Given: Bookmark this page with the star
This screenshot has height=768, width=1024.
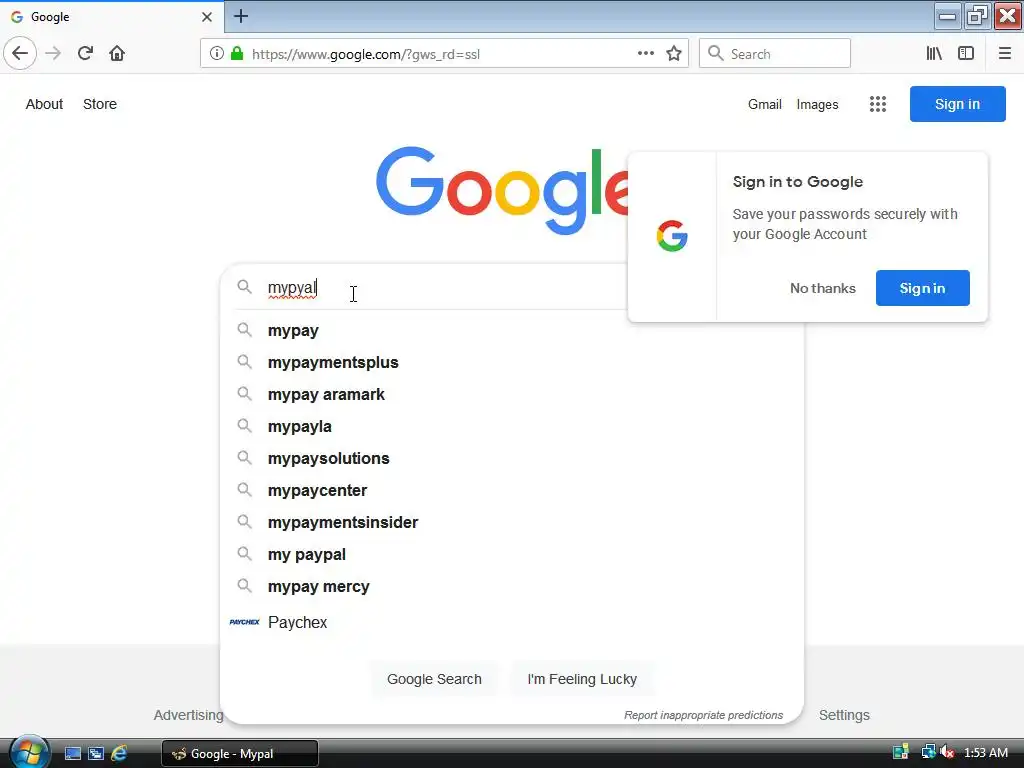Looking at the screenshot, I should click(674, 54).
